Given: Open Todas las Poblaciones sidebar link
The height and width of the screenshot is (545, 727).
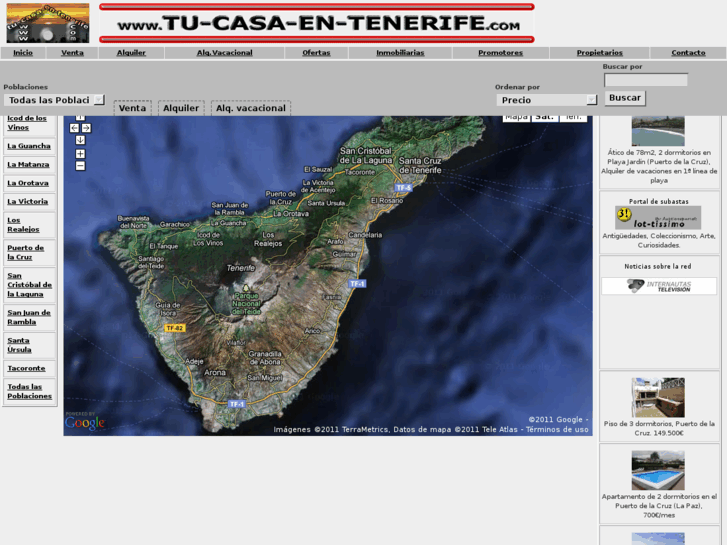Looking at the screenshot, I should click(29, 391).
